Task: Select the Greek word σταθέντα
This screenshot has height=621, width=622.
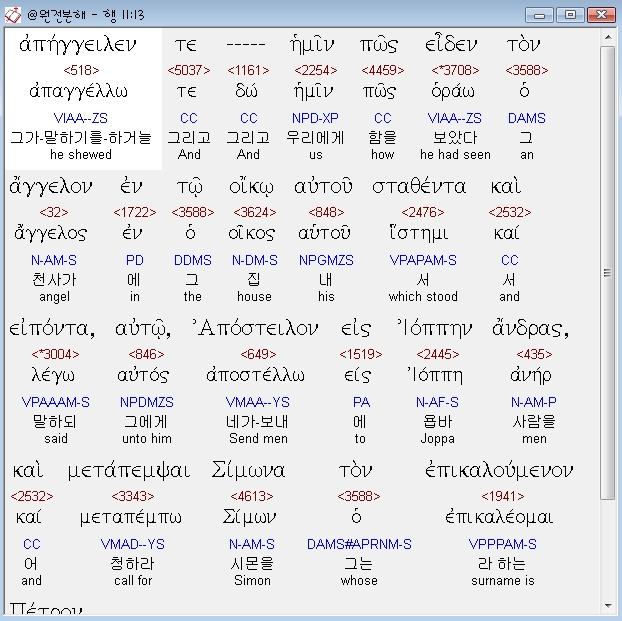Action: click(x=419, y=186)
